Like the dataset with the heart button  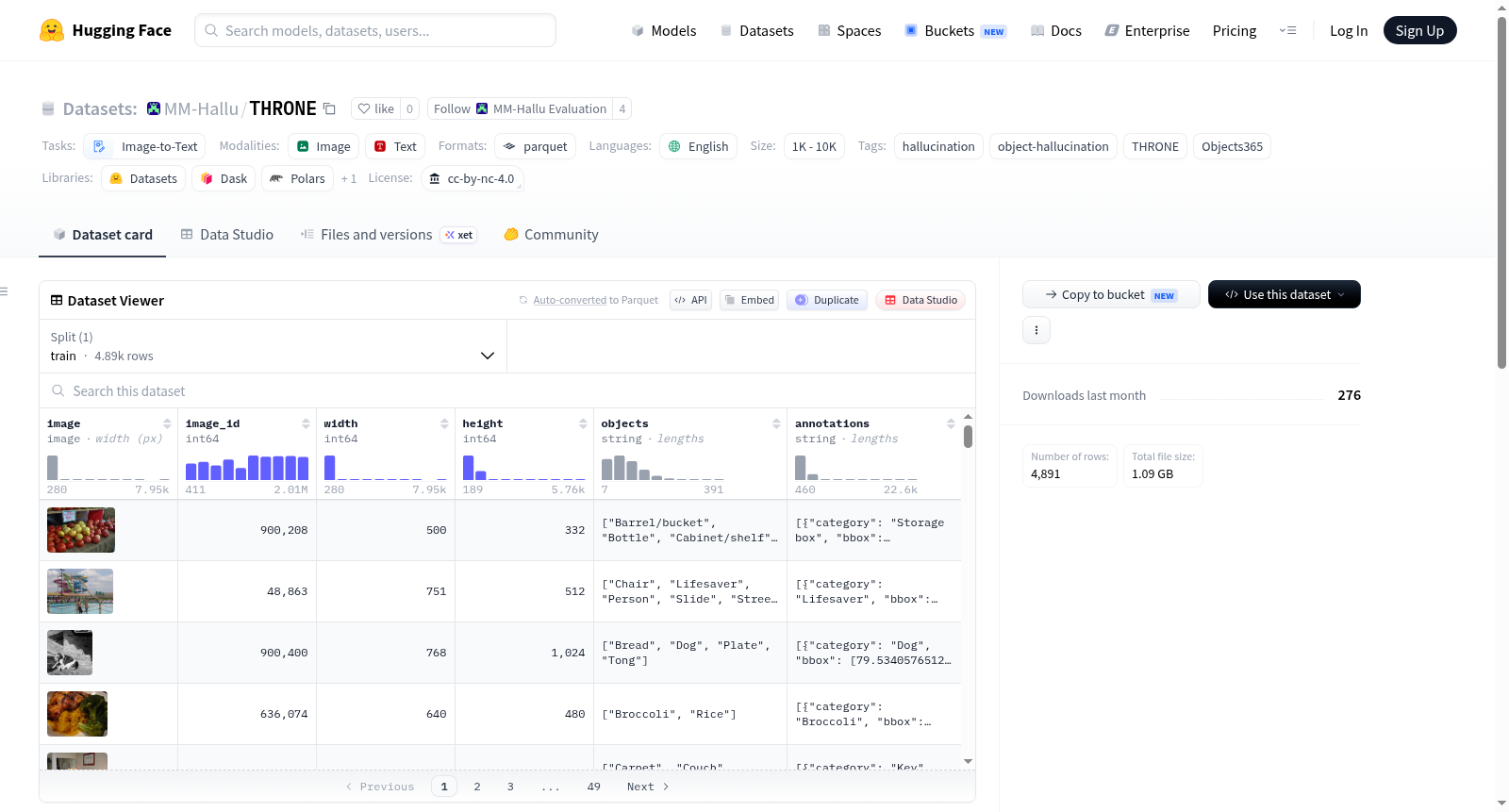(375, 108)
